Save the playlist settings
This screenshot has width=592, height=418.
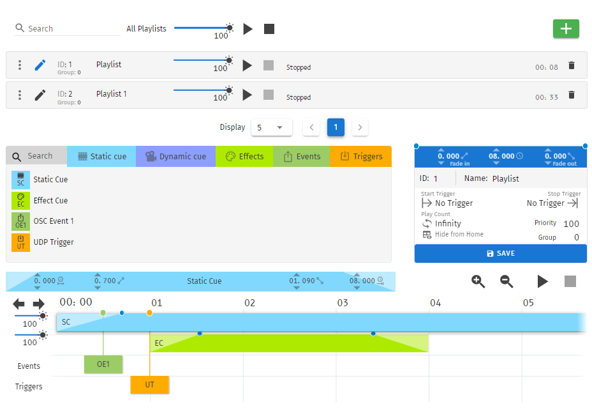tap(501, 253)
